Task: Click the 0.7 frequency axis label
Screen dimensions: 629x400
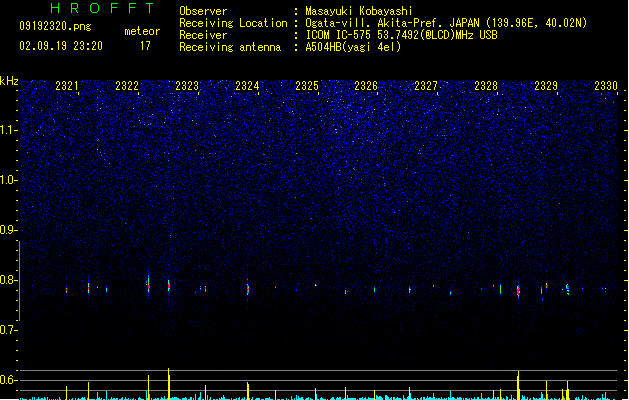Action: [x=9, y=330]
